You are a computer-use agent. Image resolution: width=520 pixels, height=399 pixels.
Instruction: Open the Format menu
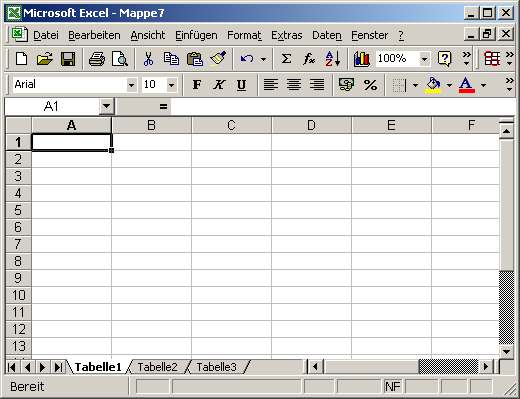coord(244,35)
